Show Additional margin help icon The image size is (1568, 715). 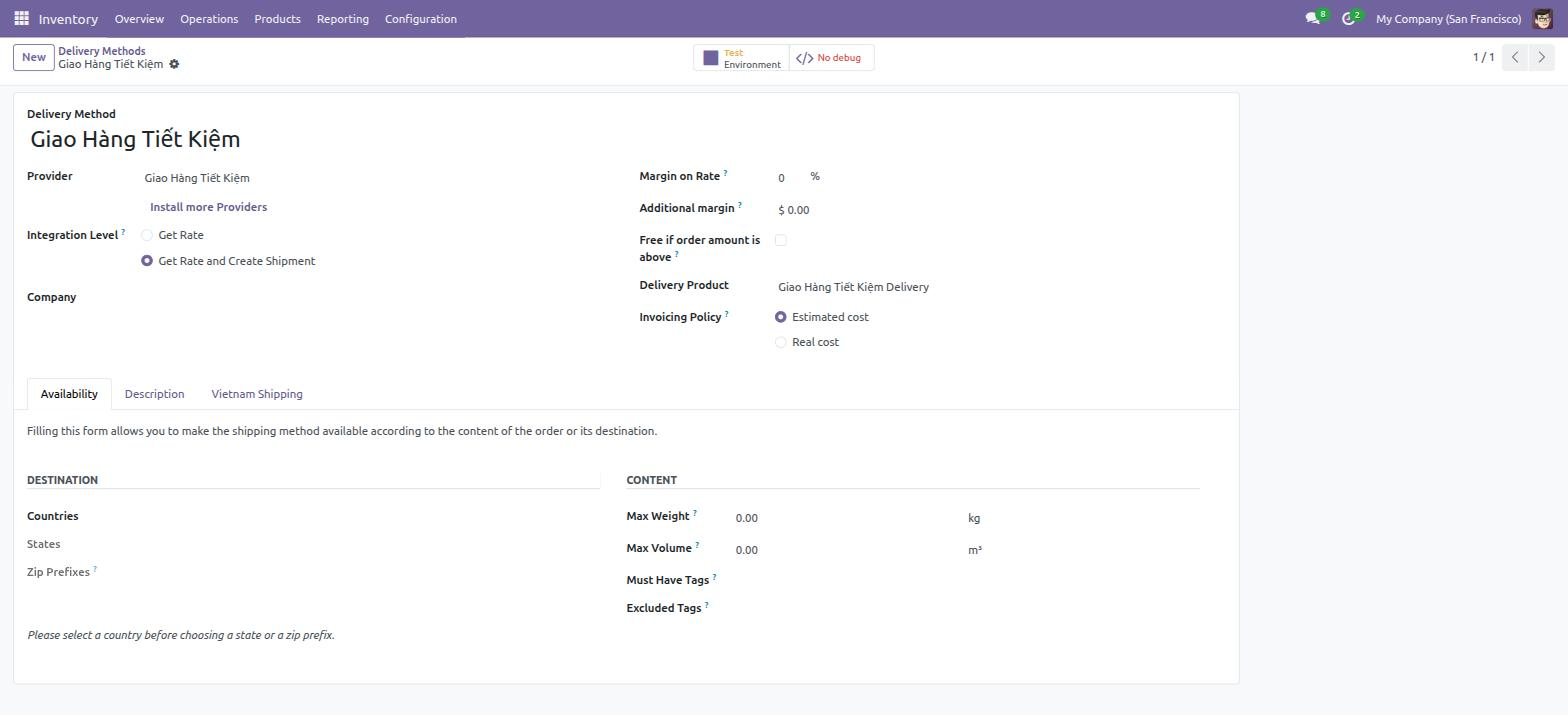pyautogui.click(x=740, y=205)
